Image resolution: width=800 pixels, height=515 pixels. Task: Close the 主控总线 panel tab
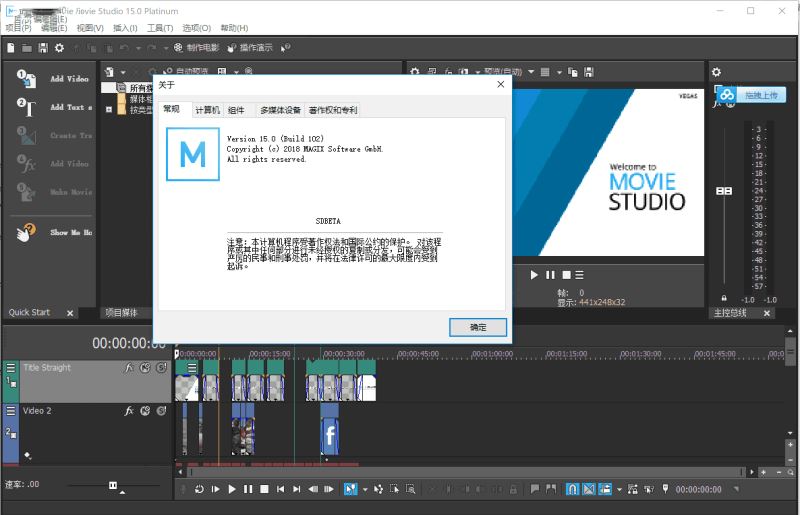[x=767, y=313]
